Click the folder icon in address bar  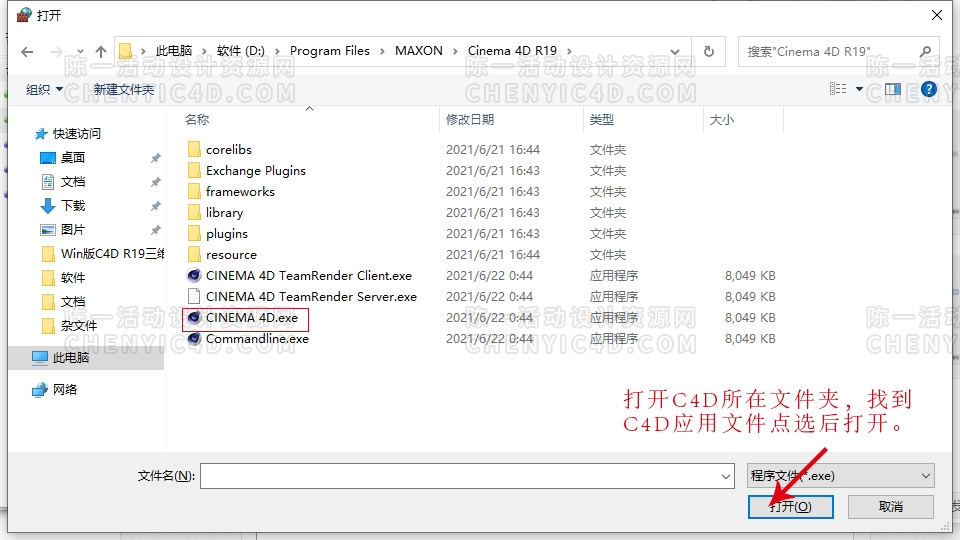click(126, 51)
